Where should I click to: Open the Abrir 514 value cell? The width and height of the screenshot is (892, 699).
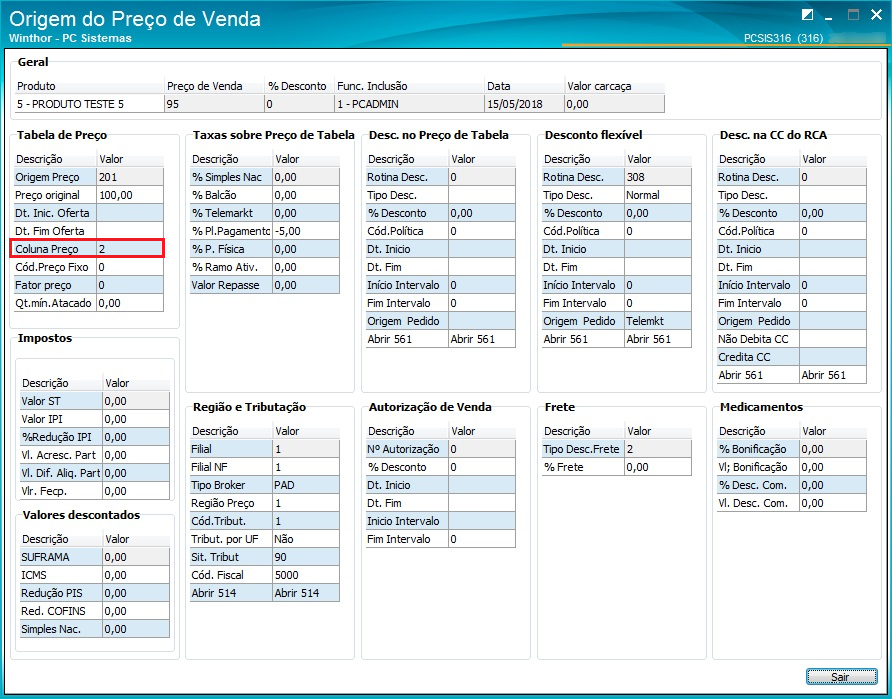(305, 593)
